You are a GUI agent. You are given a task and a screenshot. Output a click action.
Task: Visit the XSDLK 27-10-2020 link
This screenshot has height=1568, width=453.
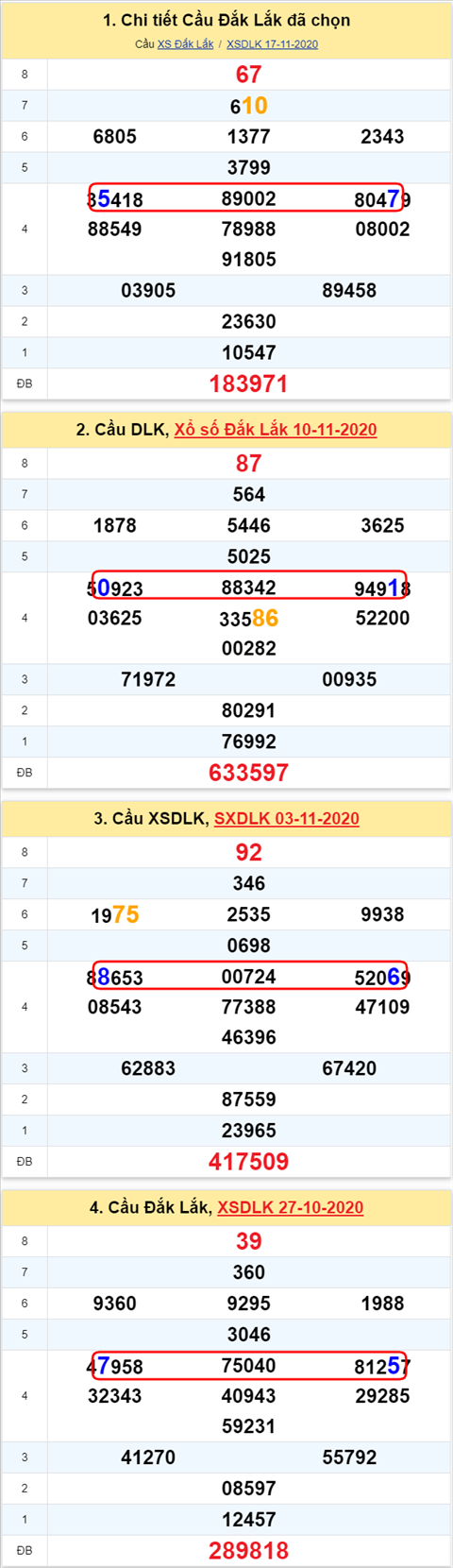coord(291,1208)
